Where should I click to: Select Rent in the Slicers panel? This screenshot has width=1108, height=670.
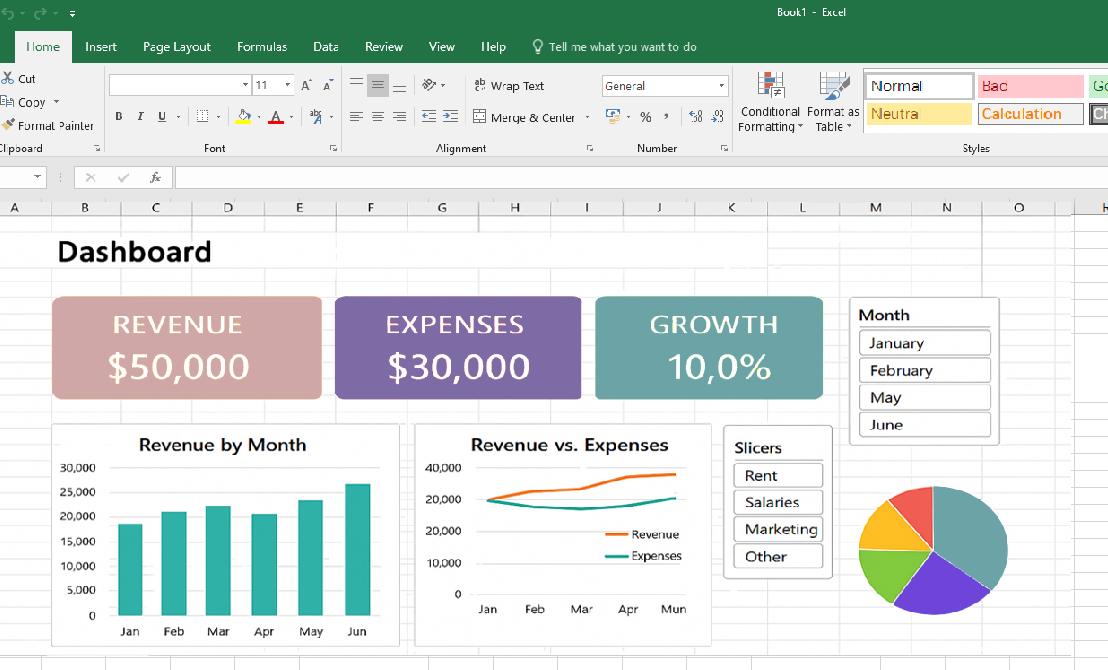coord(777,475)
